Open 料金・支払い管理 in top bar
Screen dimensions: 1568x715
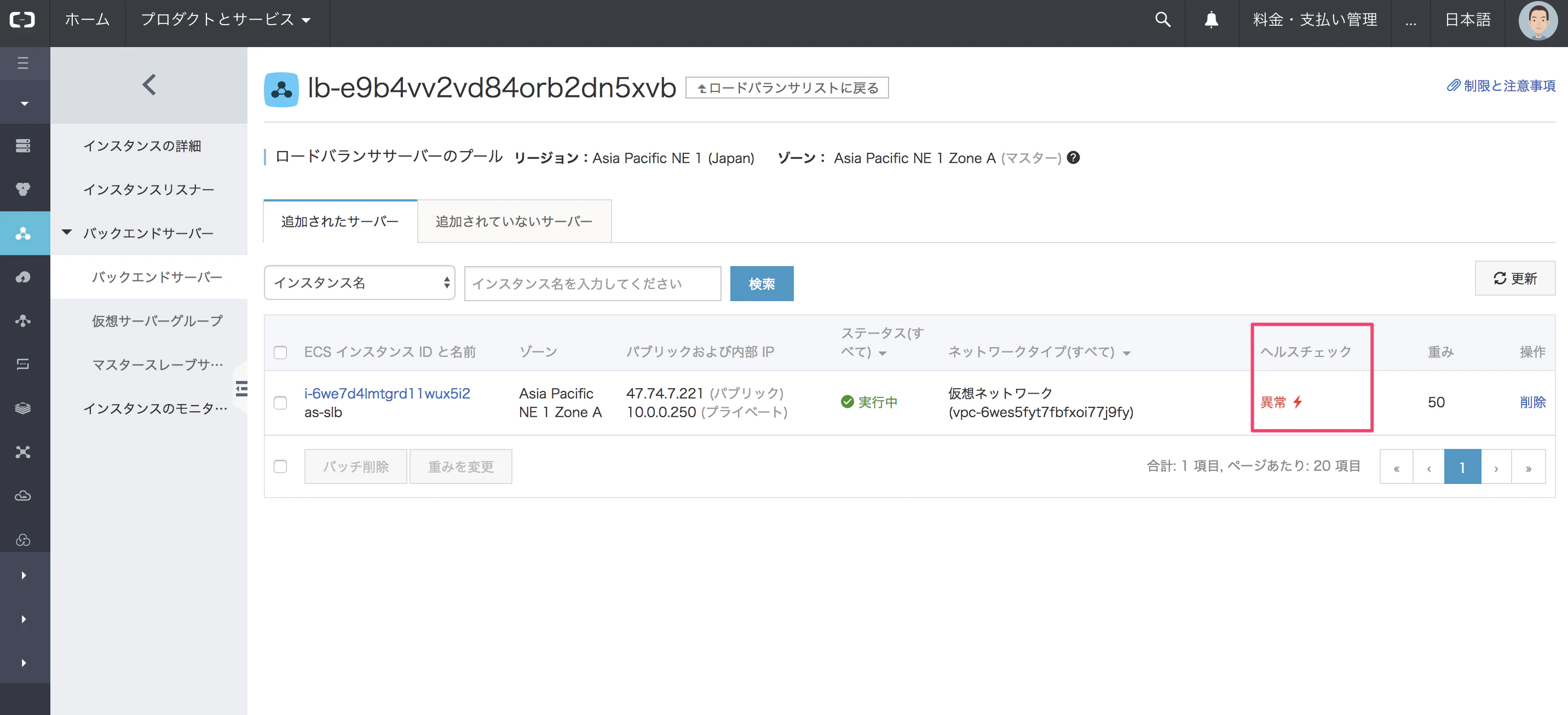1315,20
